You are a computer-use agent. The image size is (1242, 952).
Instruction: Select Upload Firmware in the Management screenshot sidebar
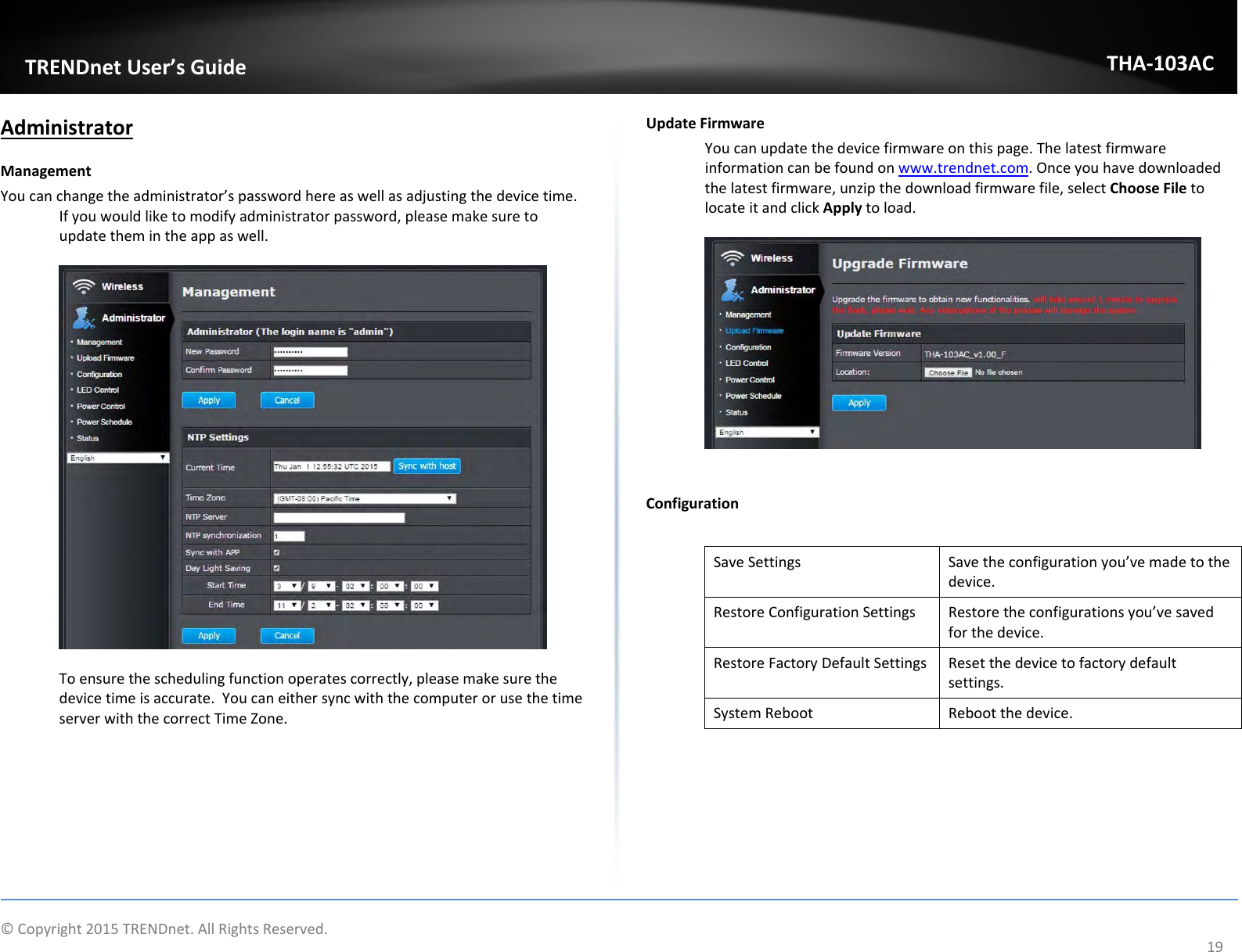pos(106,358)
